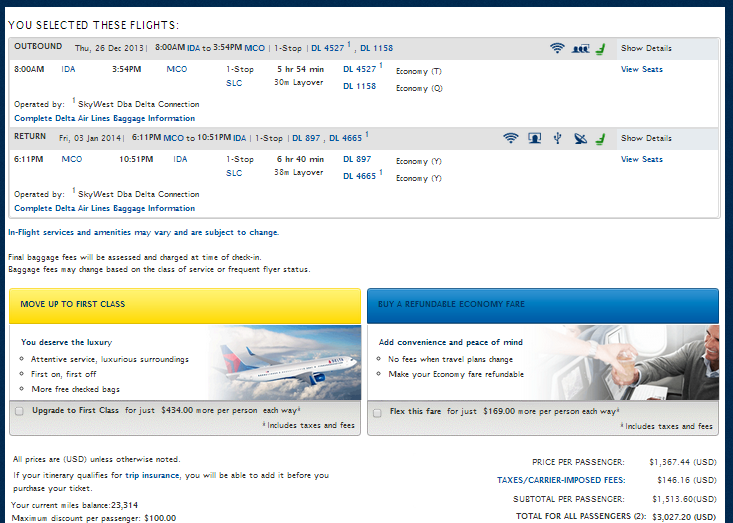Click the RETURN section label
The height and width of the screenshot is (523, 733).
point(30,136)
